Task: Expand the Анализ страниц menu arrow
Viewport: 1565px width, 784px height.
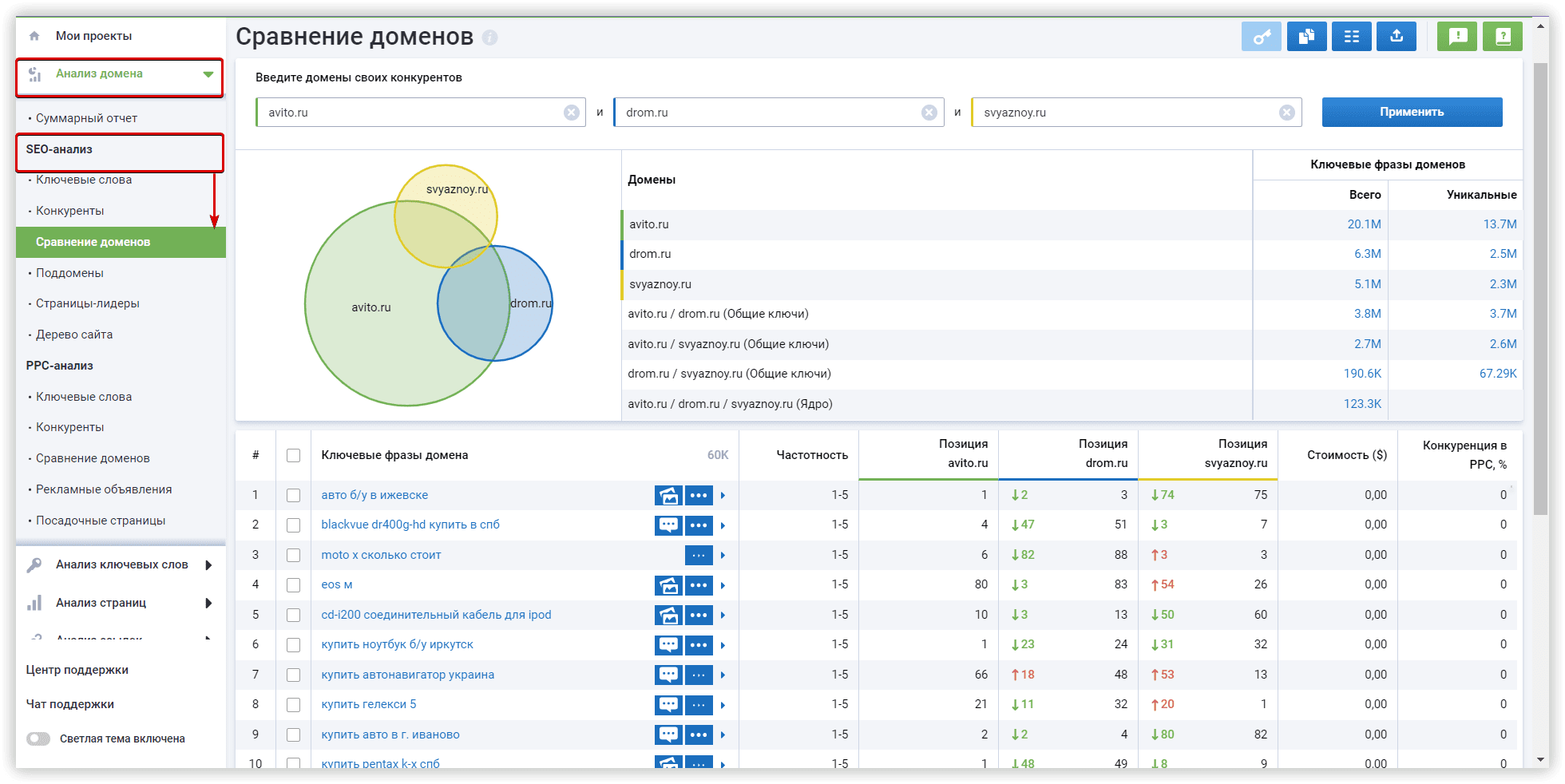Action: click(x=208, y=603)
